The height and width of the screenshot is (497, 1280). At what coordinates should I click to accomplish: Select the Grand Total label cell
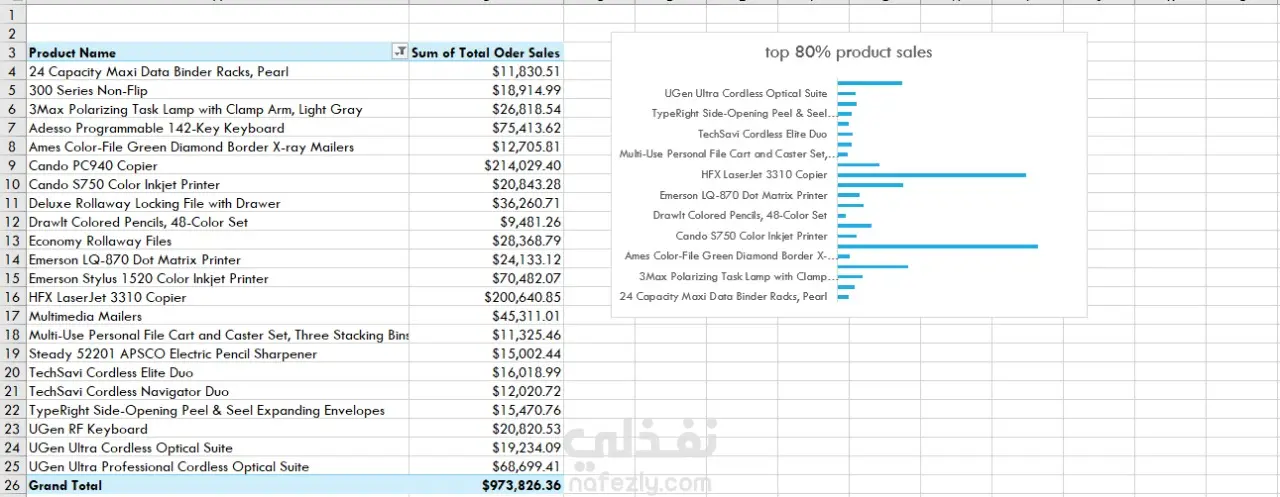coord(217,485)
